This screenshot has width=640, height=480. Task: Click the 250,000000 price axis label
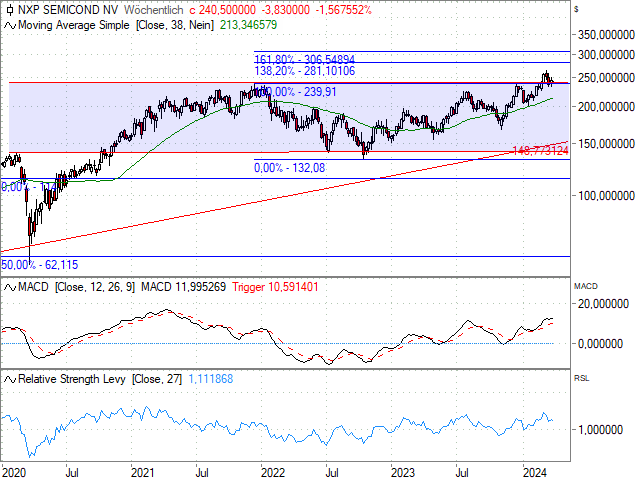point(607,78)
